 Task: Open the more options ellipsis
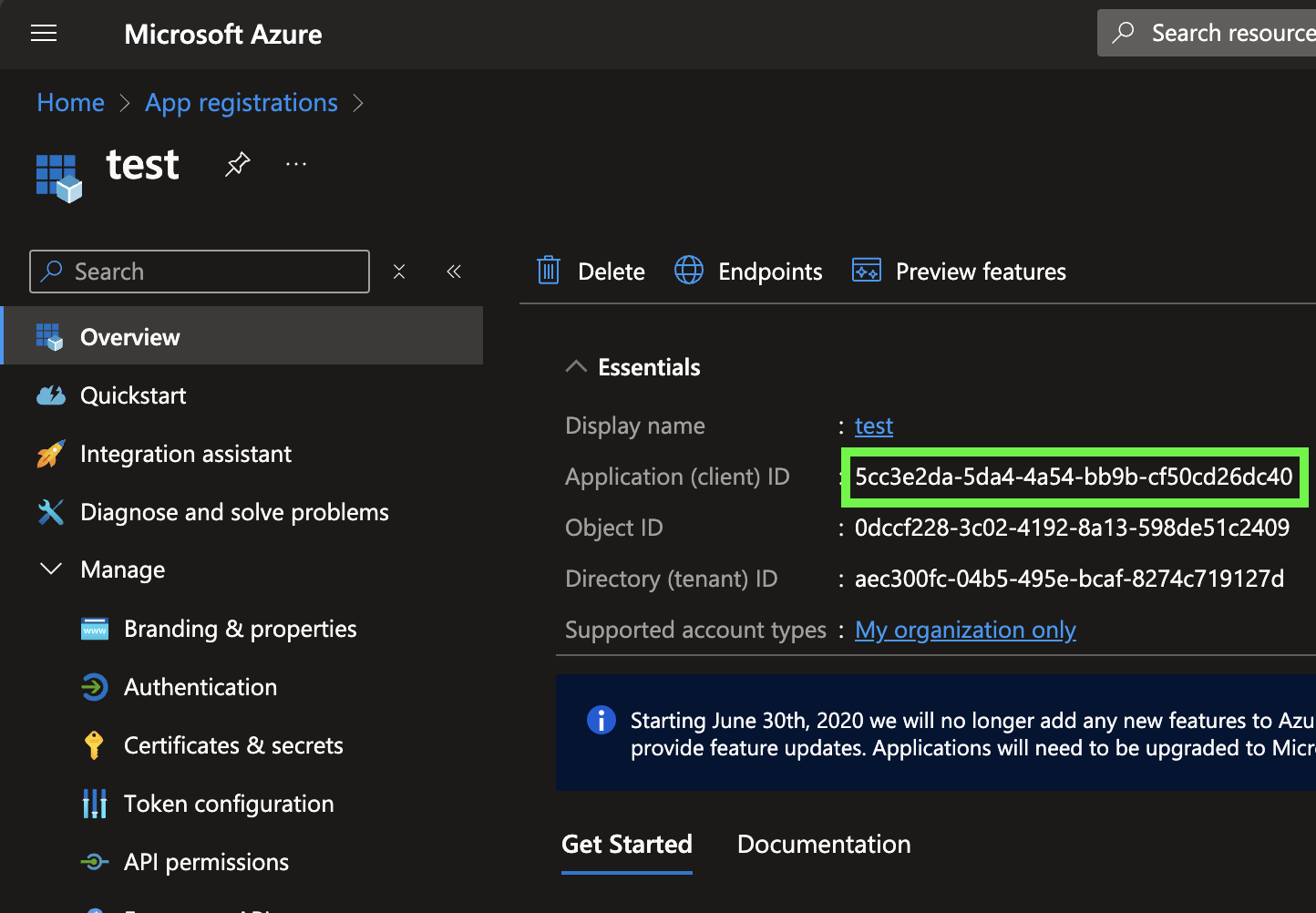[x=296, y=165]
